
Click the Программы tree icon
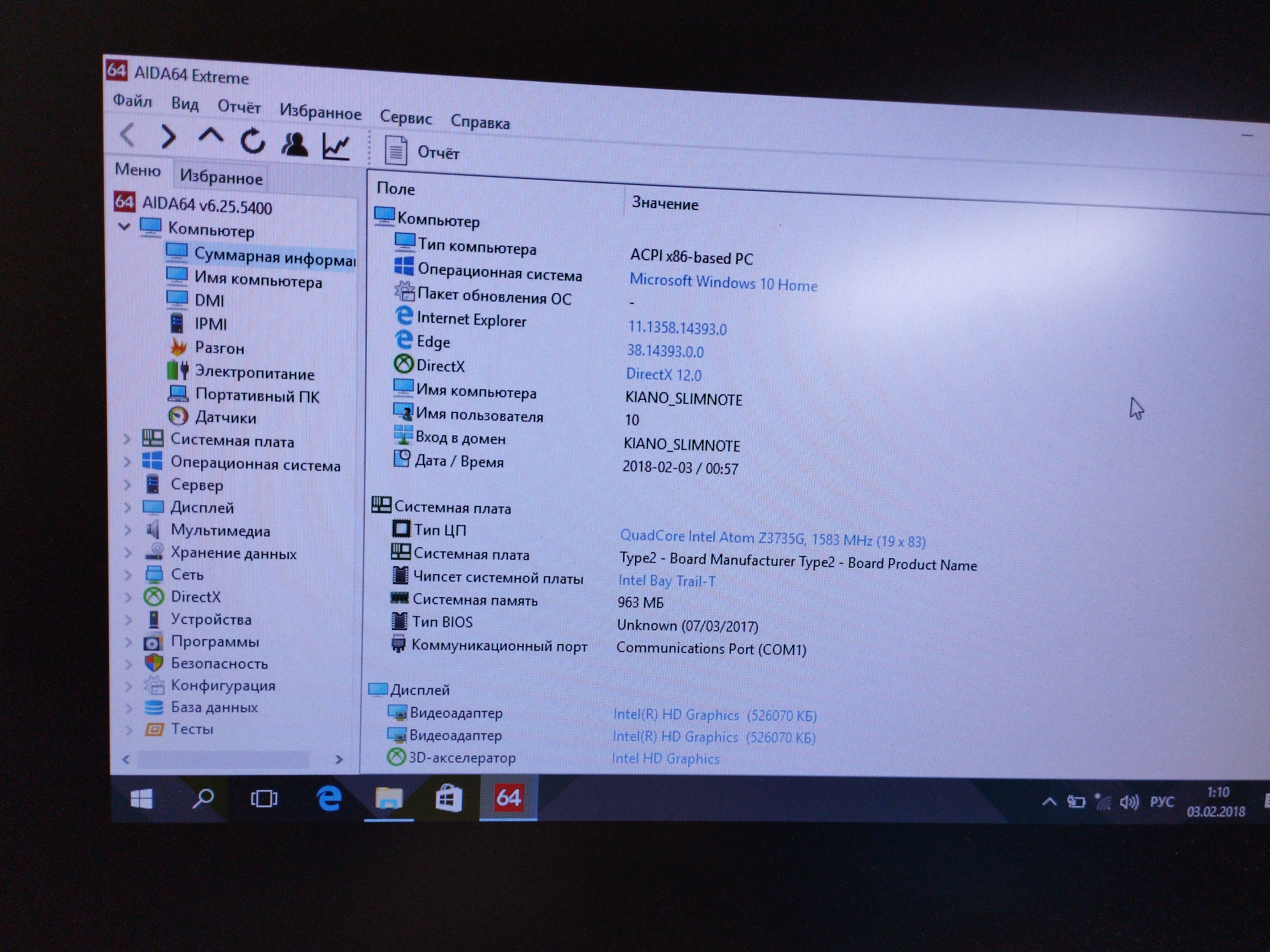point(153,642)
